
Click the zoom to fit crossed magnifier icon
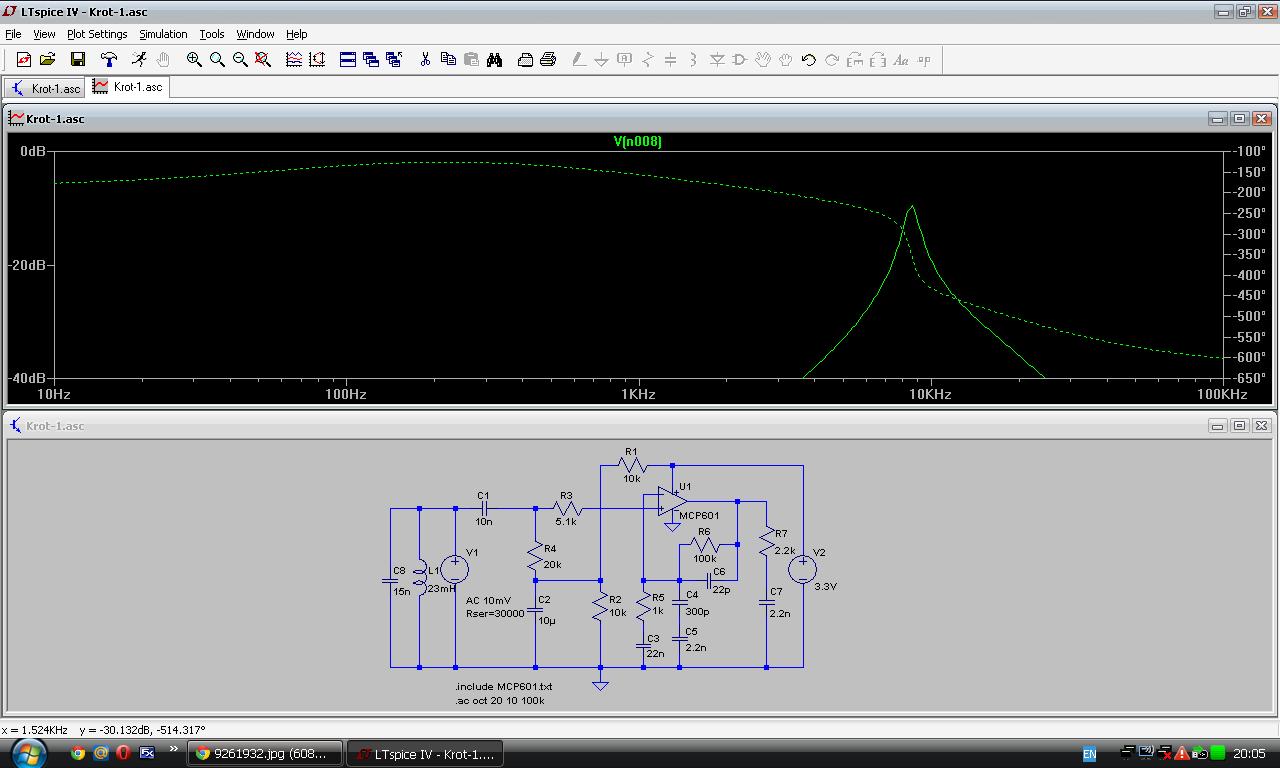[x=263, y=60]
